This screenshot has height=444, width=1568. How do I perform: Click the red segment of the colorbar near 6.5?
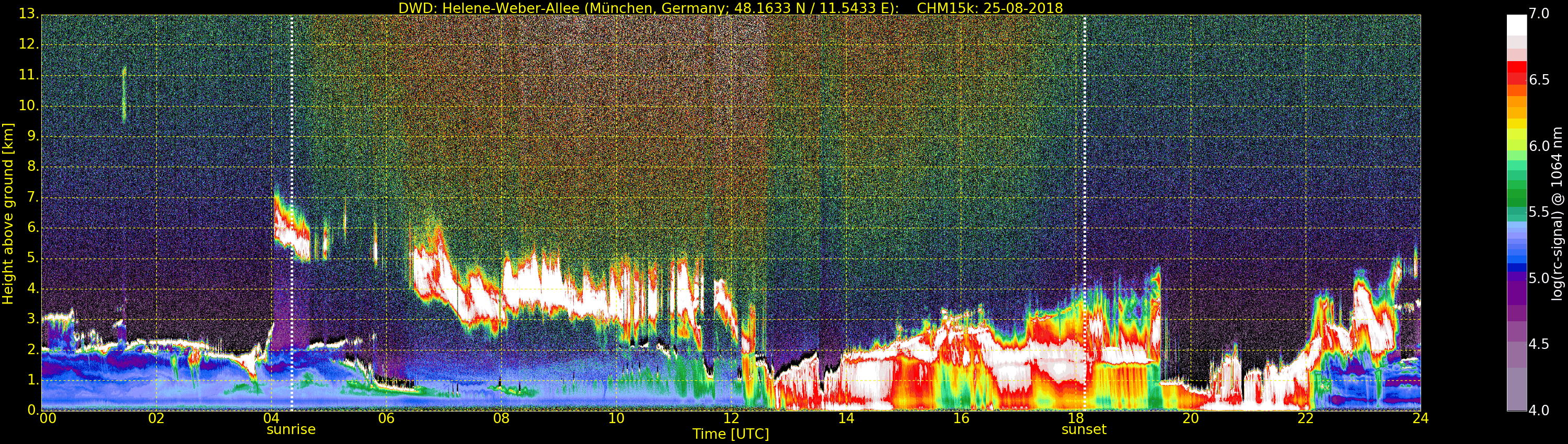tap(1516, 74)
